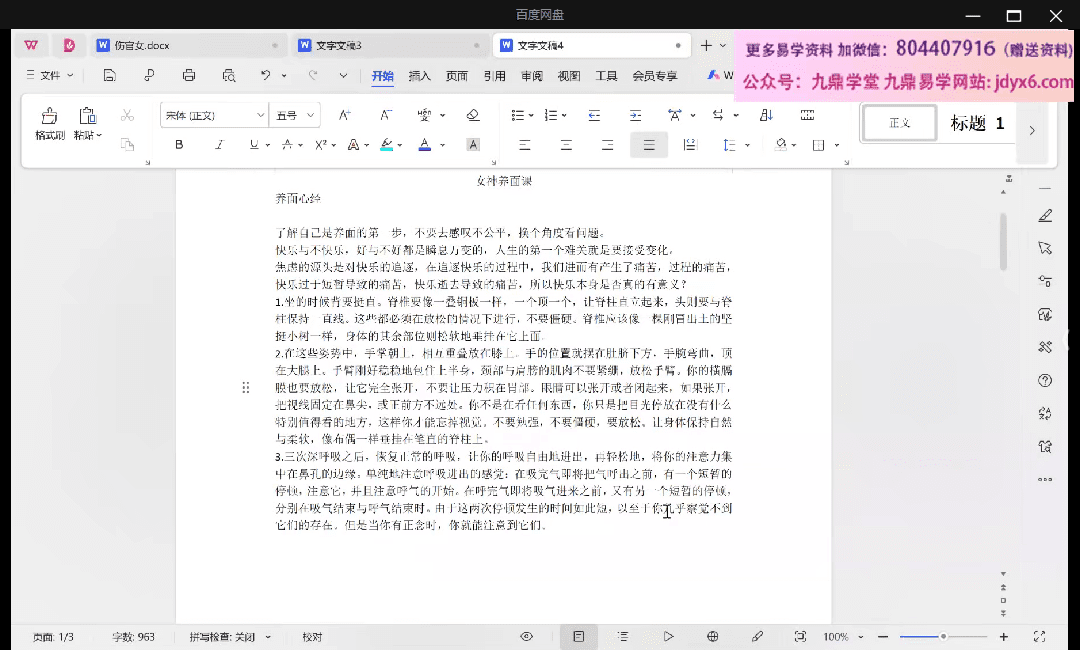Click the help question mark in sidebar
The width and height of the screenshot is (1080, 650).
tap(1045, 380)
